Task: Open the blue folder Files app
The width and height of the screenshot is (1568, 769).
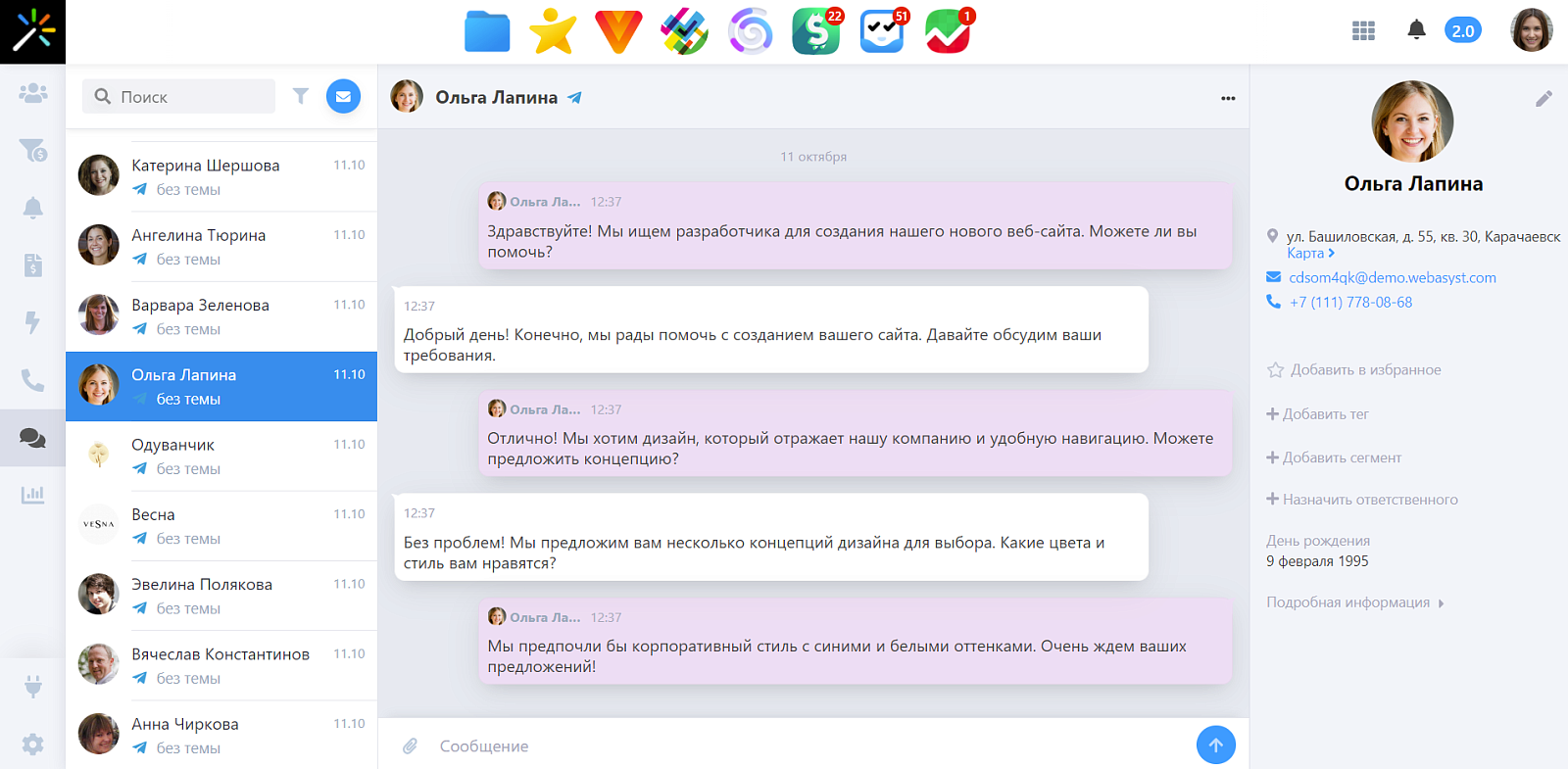Action: 487,31
